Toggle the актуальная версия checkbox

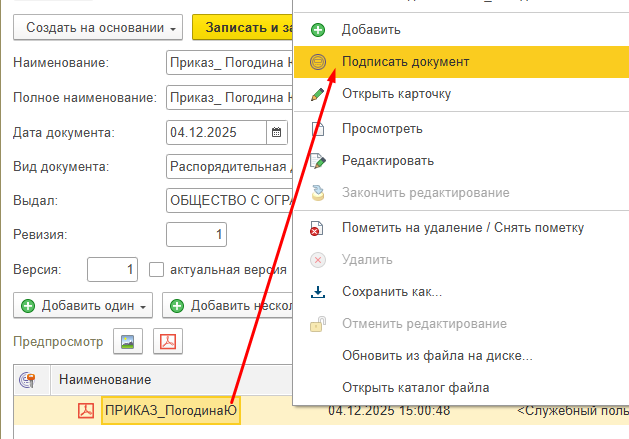tap(156, 270)
